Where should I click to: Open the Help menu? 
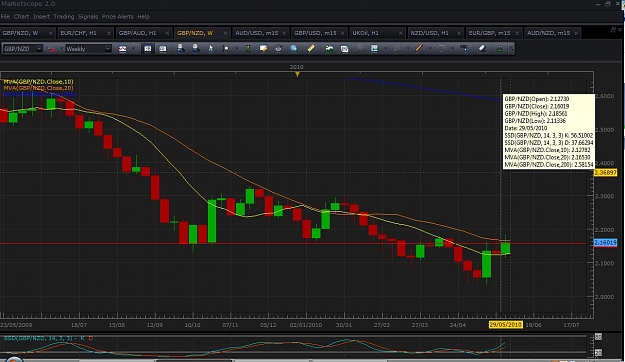[143, 17]
